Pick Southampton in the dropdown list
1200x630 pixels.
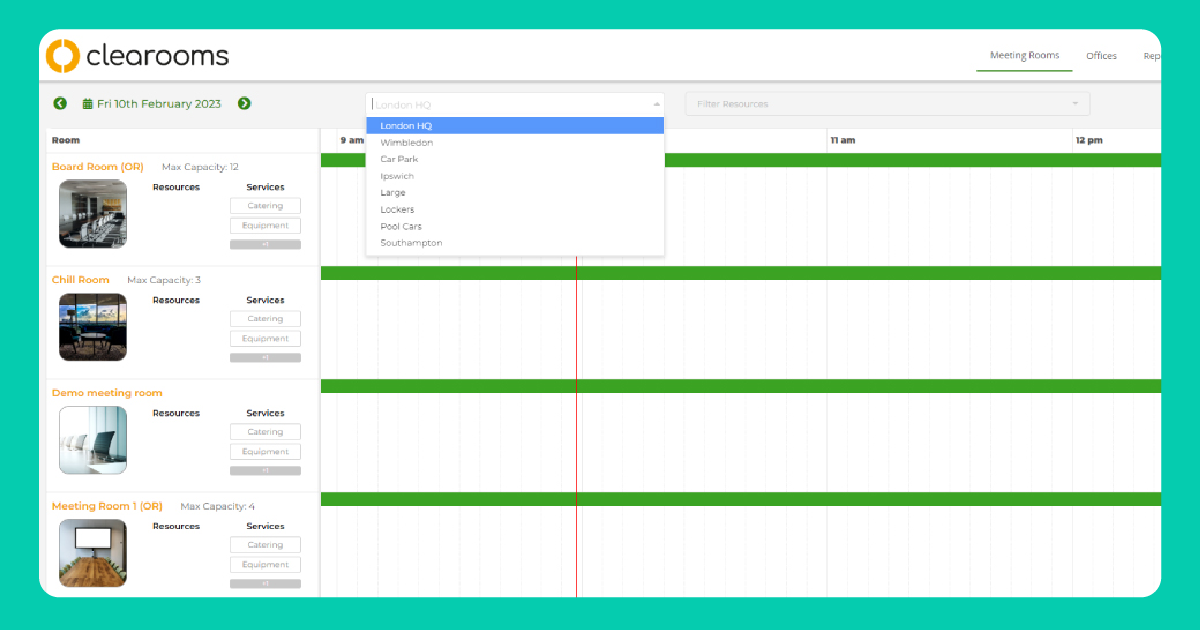(x=411, y=243)
